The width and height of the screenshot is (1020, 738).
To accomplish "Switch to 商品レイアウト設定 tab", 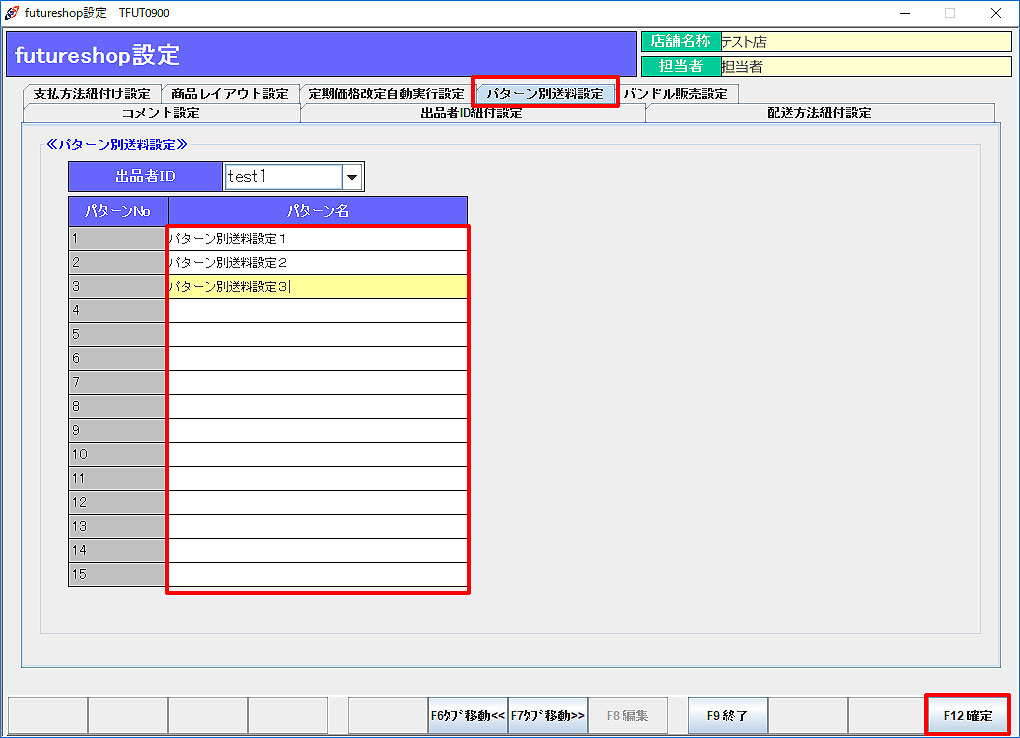I will tap(230, 94).
